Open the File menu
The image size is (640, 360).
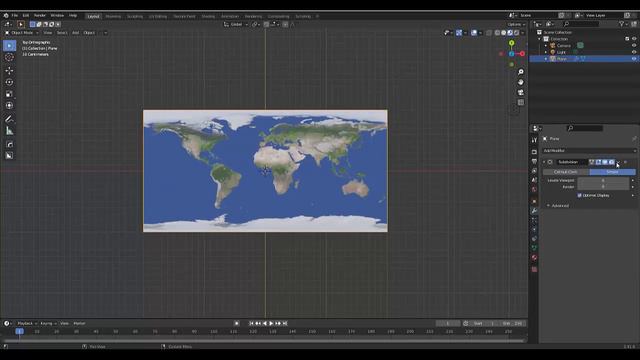pyautogui.click(x=15, y=16)
